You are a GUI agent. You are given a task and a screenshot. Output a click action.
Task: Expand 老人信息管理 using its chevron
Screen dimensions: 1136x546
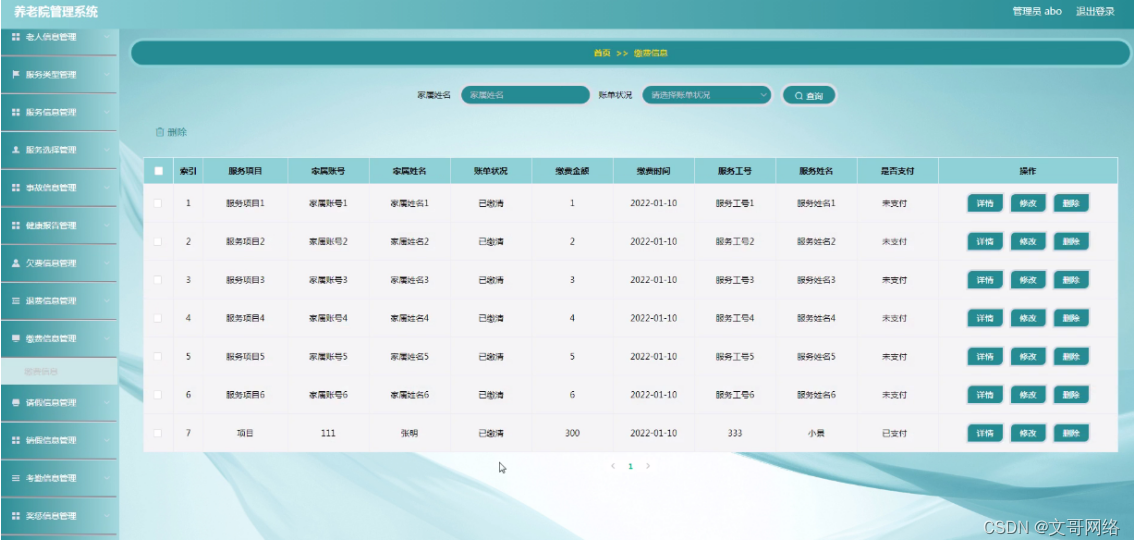106,37
